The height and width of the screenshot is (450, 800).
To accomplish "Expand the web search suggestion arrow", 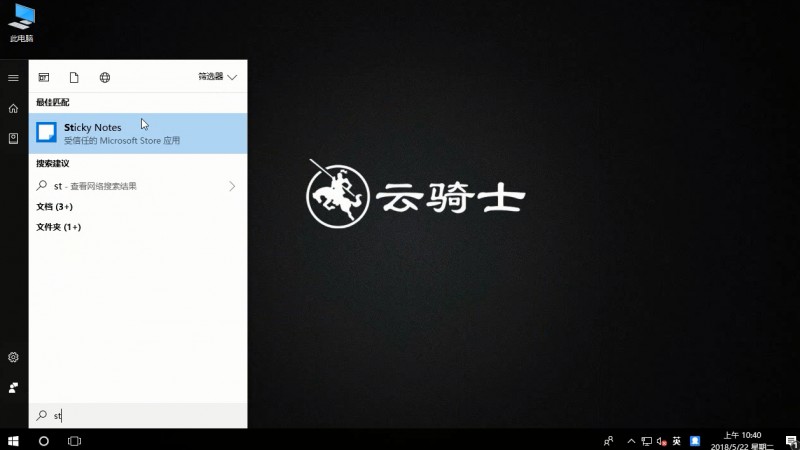I will pos(232,186).
